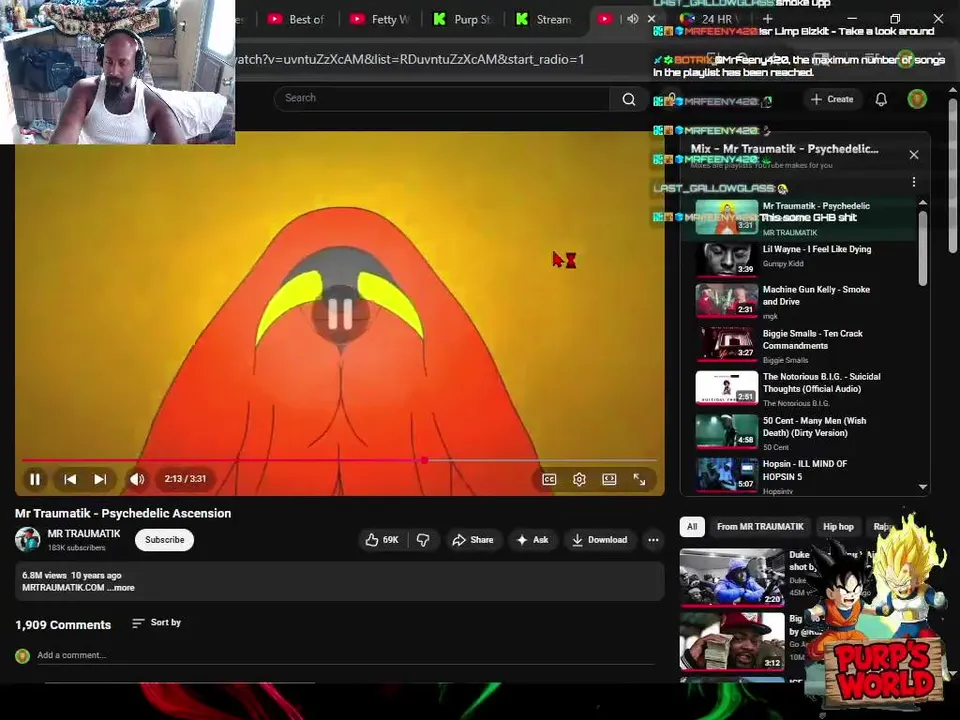This screenshot has height=720, width=960.
Task: Open the Create menu
Action: pos(831,99)
